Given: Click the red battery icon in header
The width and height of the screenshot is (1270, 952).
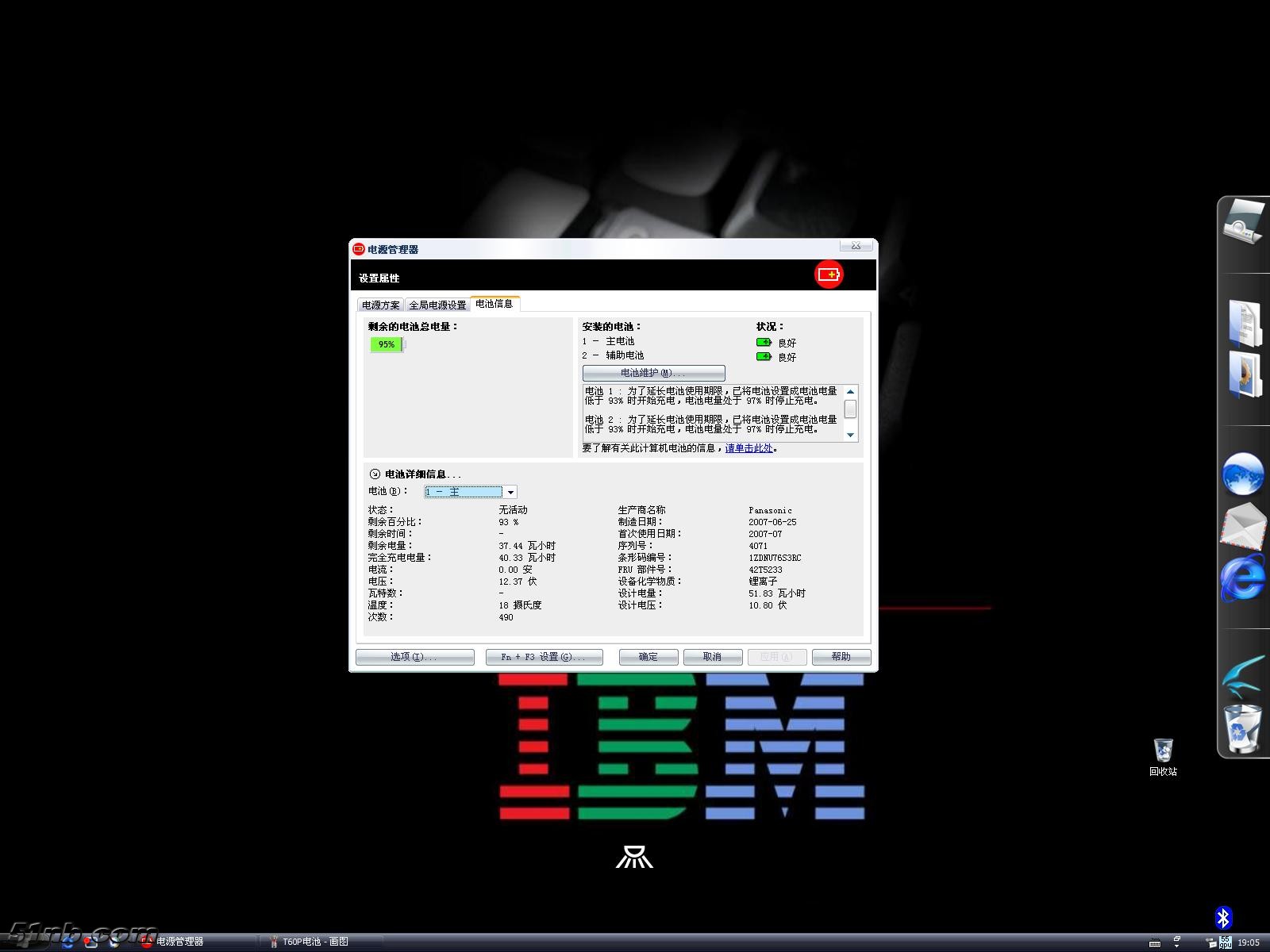Looking at the screenshot, I should click(829, 274).
